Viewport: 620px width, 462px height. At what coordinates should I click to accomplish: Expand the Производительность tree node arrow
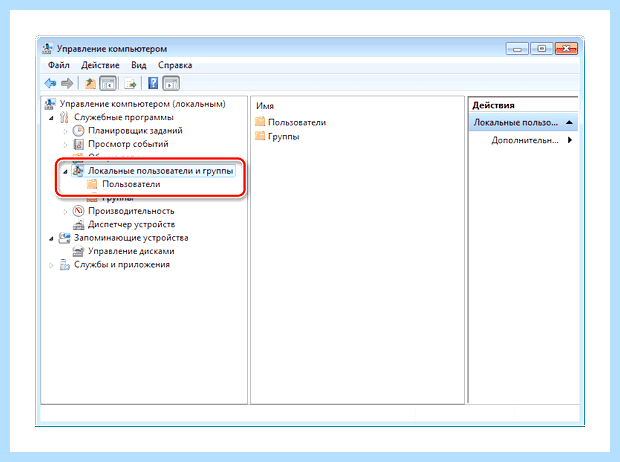click(x=65, y=212)
